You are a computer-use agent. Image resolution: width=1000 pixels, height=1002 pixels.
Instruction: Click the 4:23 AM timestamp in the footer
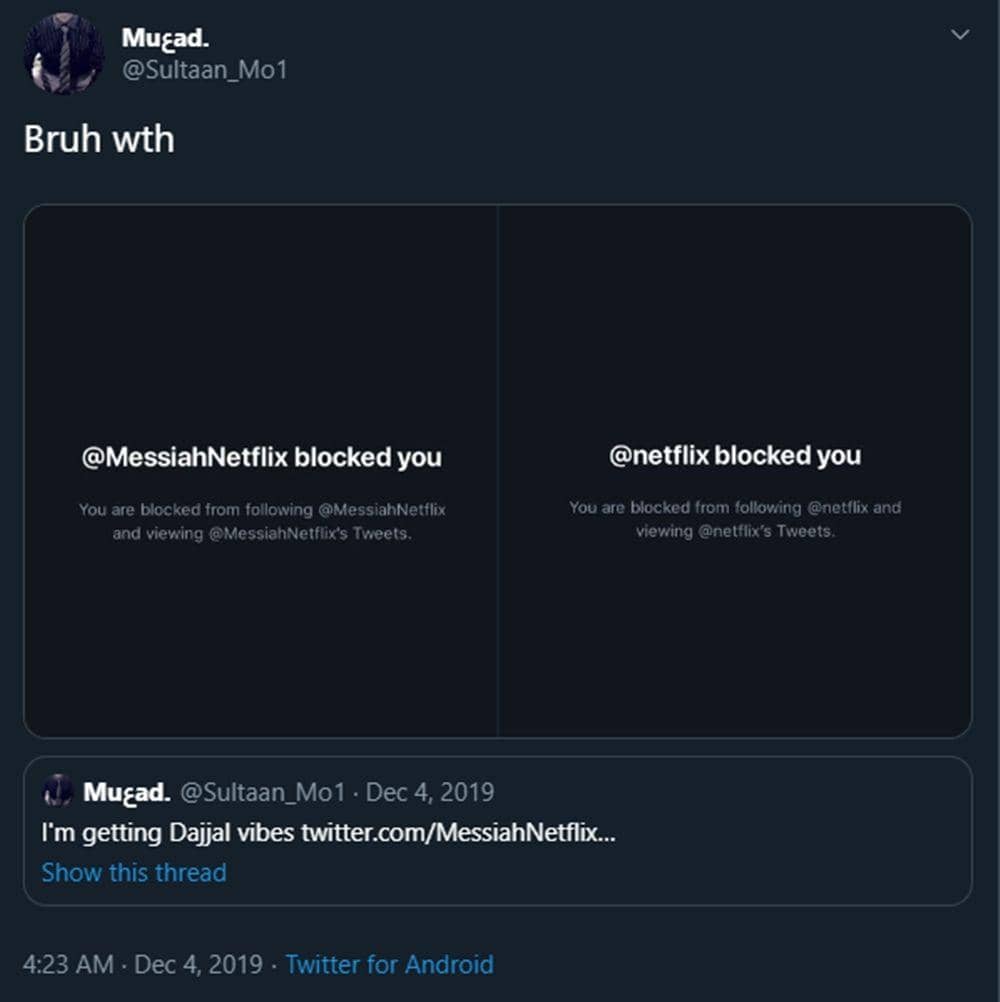click(x=68, y=965)
